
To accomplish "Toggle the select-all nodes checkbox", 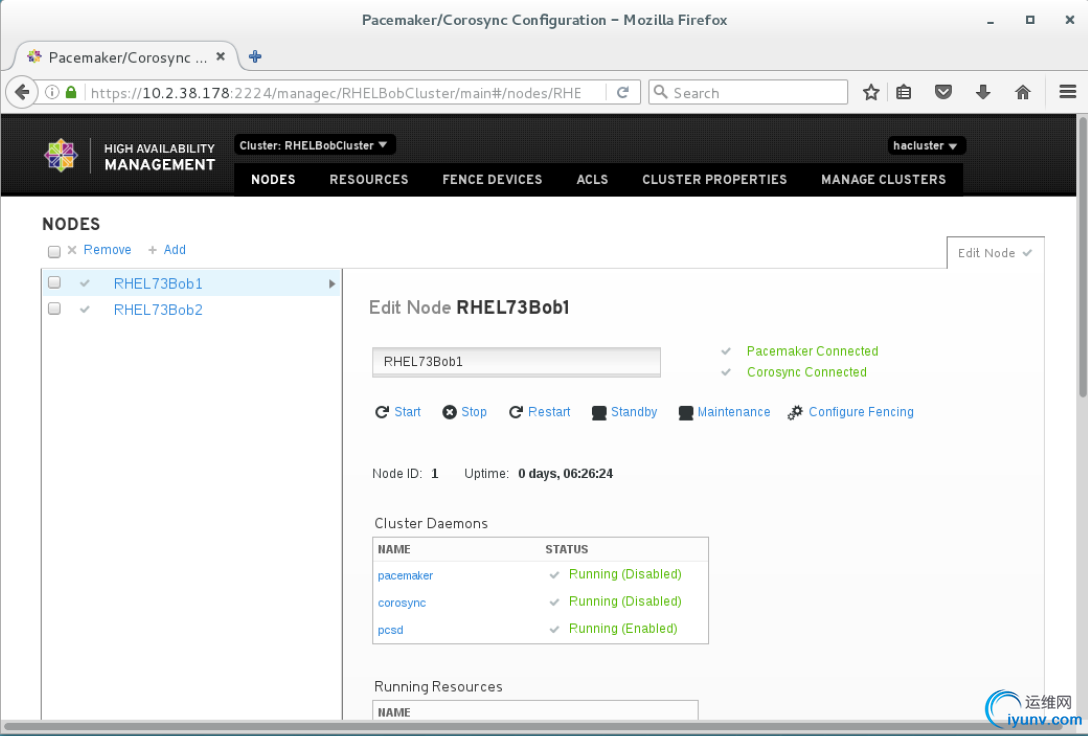I will coord(54,251).
